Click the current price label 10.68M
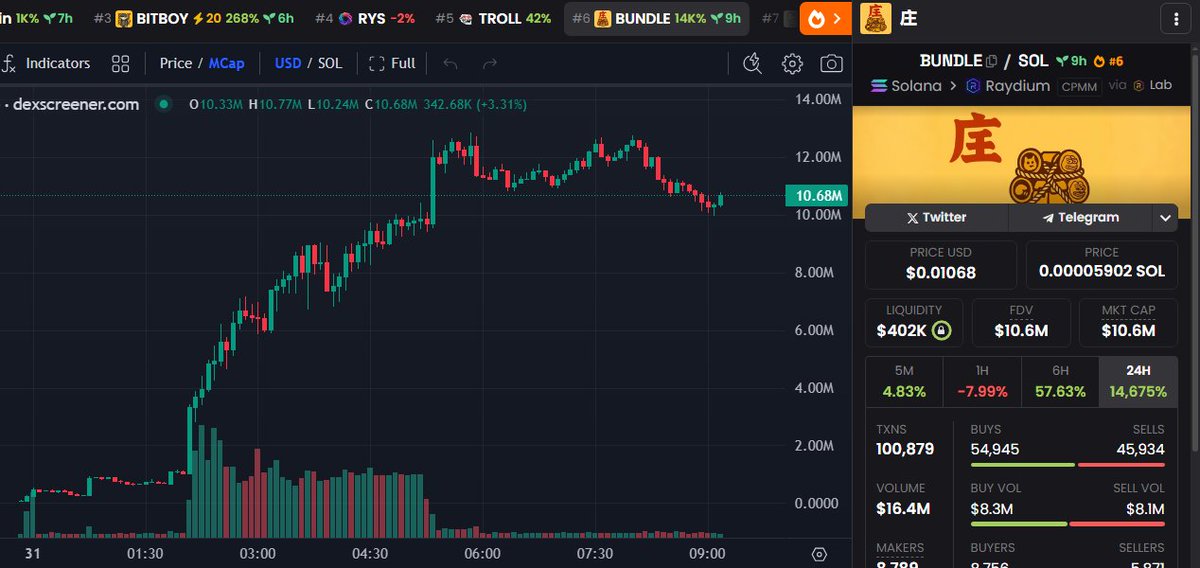The height and width of the screenshot is (568, 1200). click(x=817, y=195)
